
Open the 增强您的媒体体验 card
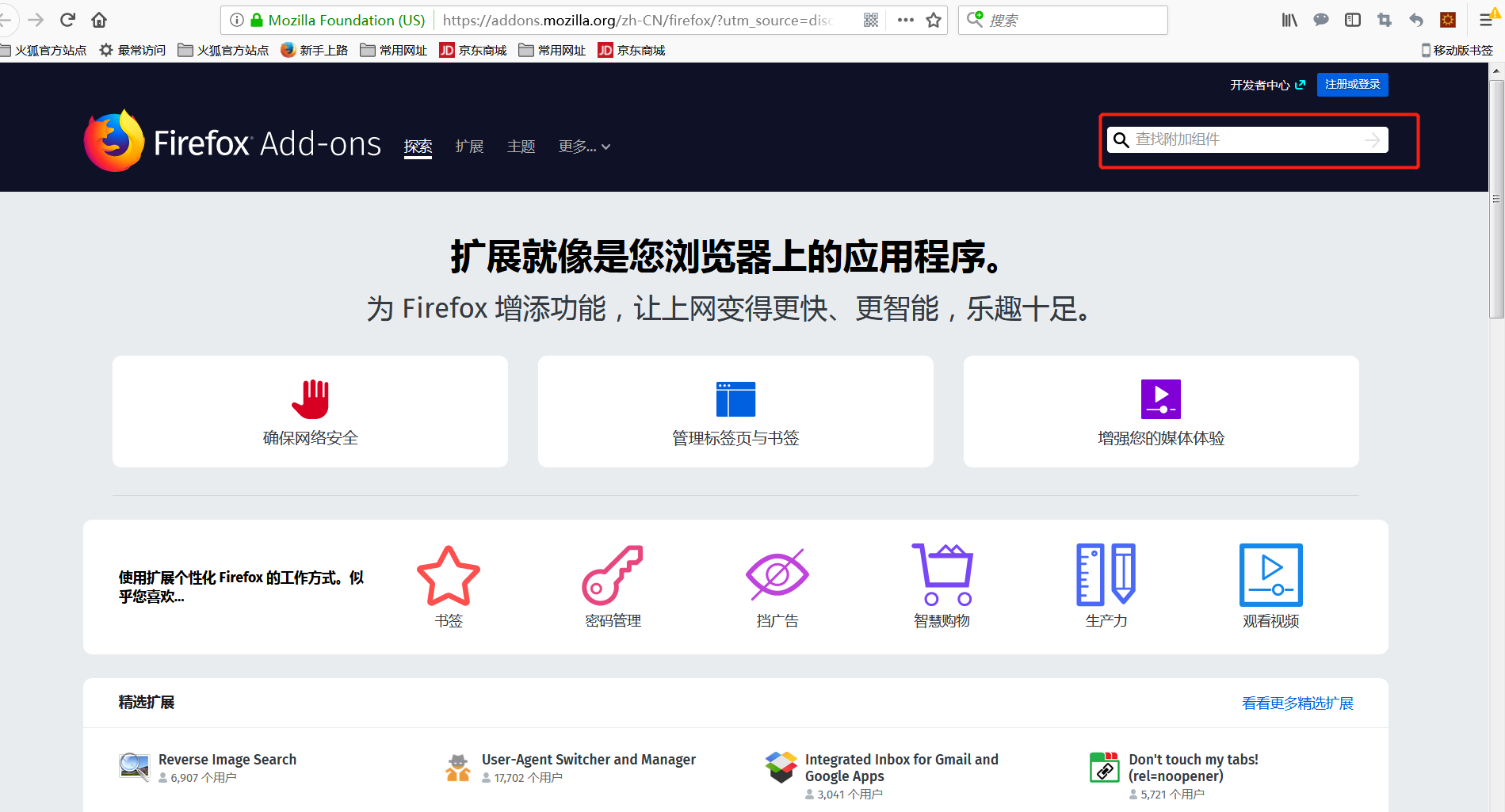point(1161,411)
